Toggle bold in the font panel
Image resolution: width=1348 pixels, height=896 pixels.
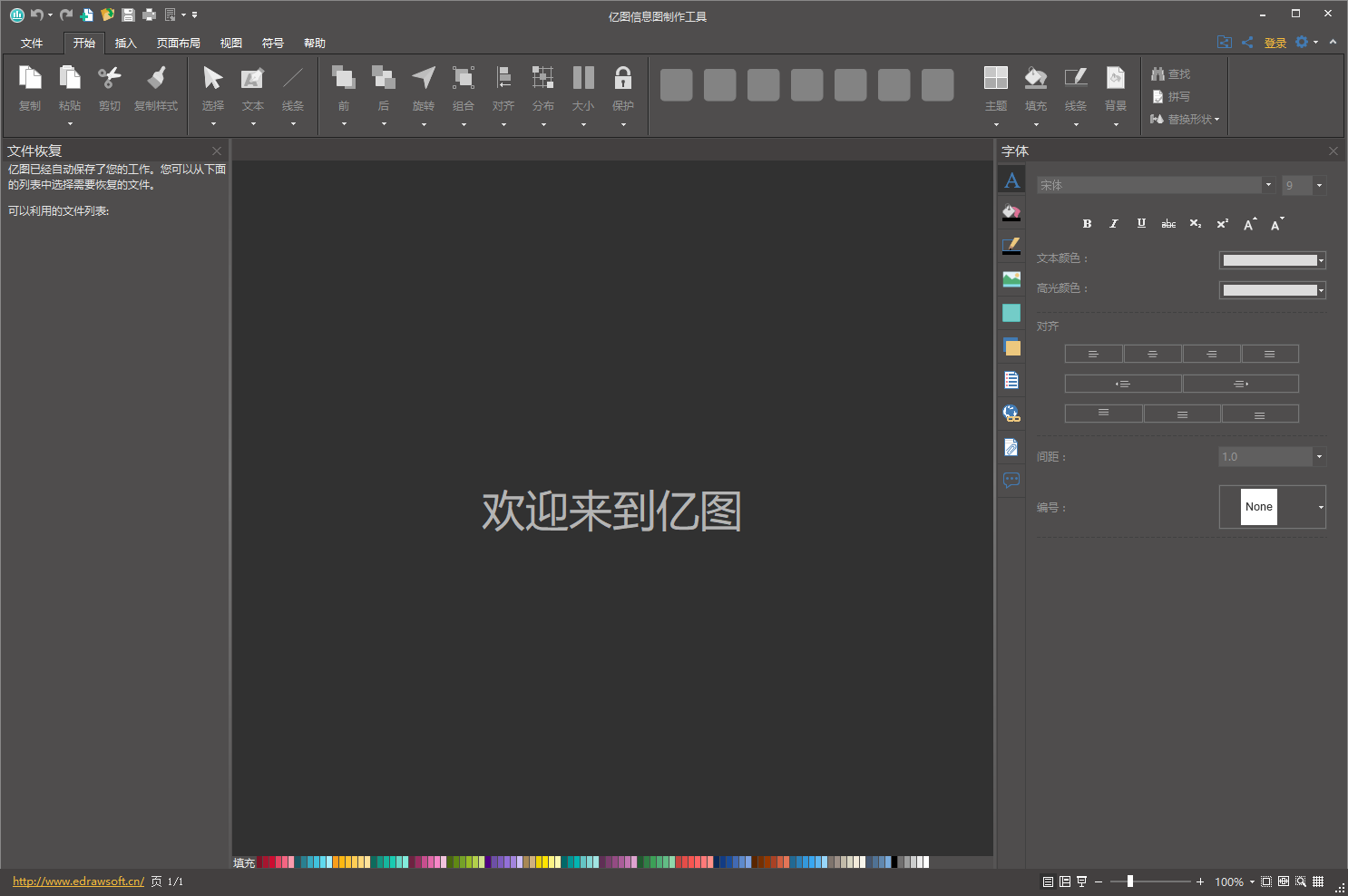click(1087, 224)
